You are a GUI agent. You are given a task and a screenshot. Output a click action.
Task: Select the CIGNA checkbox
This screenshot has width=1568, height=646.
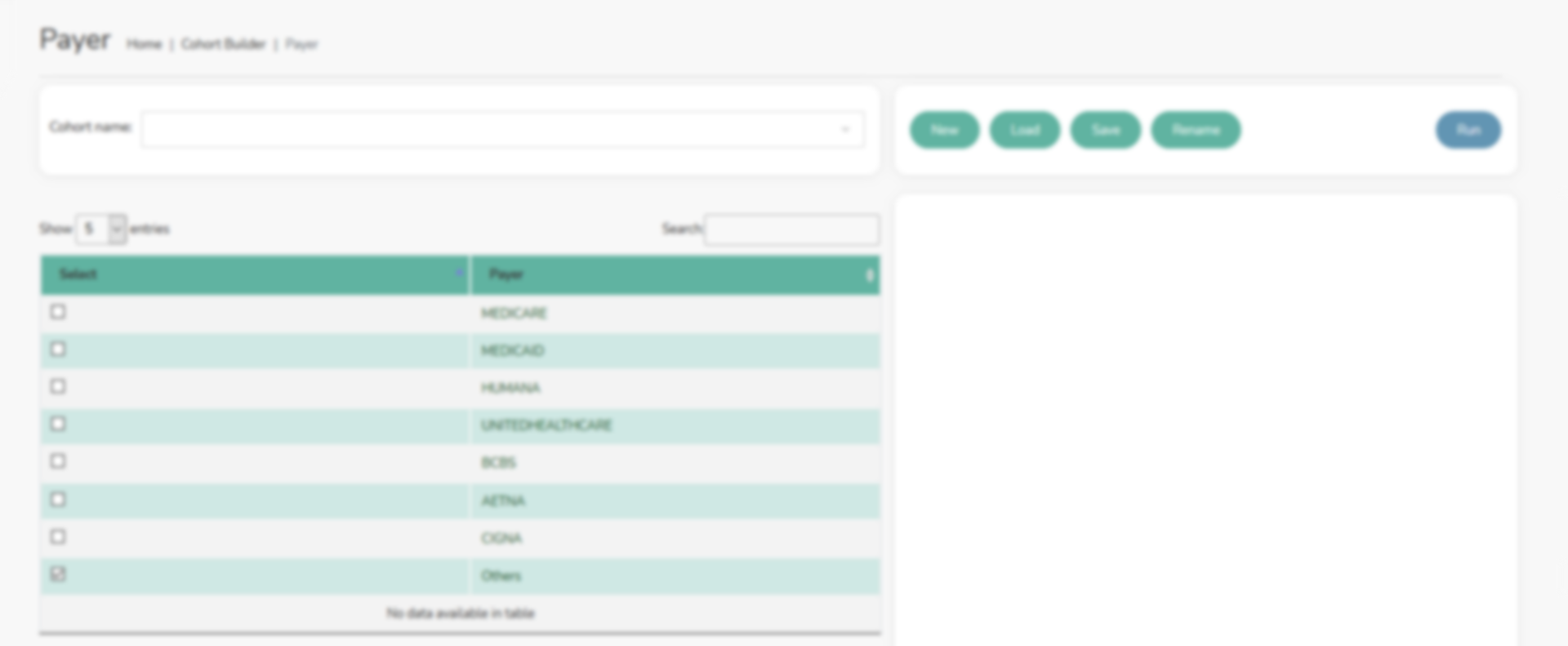[58, 537]
